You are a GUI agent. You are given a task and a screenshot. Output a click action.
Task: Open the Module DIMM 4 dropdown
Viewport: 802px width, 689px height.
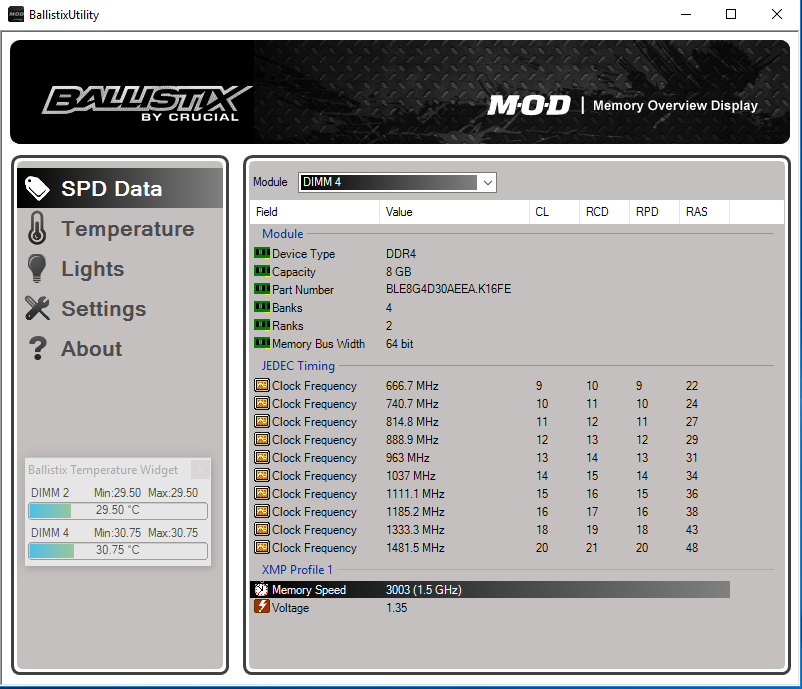click(397, 182)
